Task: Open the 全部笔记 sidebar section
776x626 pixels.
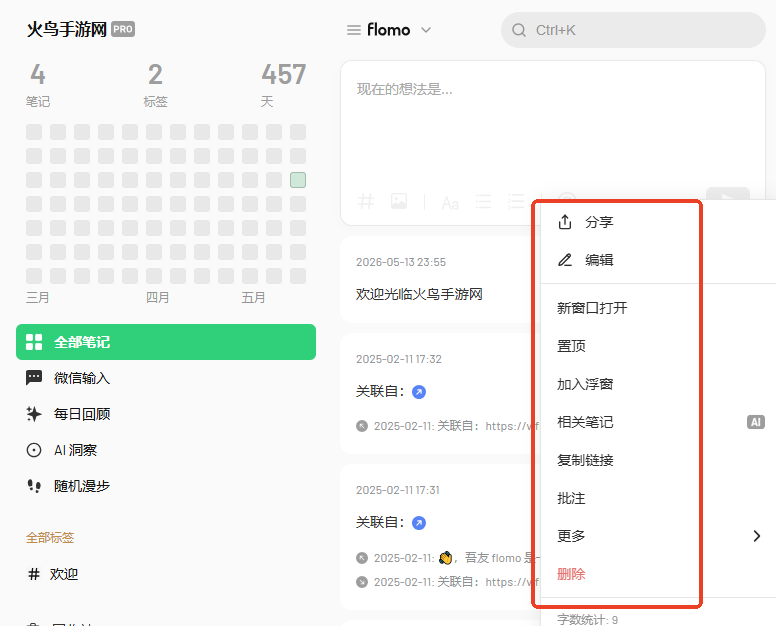Action: (x=166, y=342)
